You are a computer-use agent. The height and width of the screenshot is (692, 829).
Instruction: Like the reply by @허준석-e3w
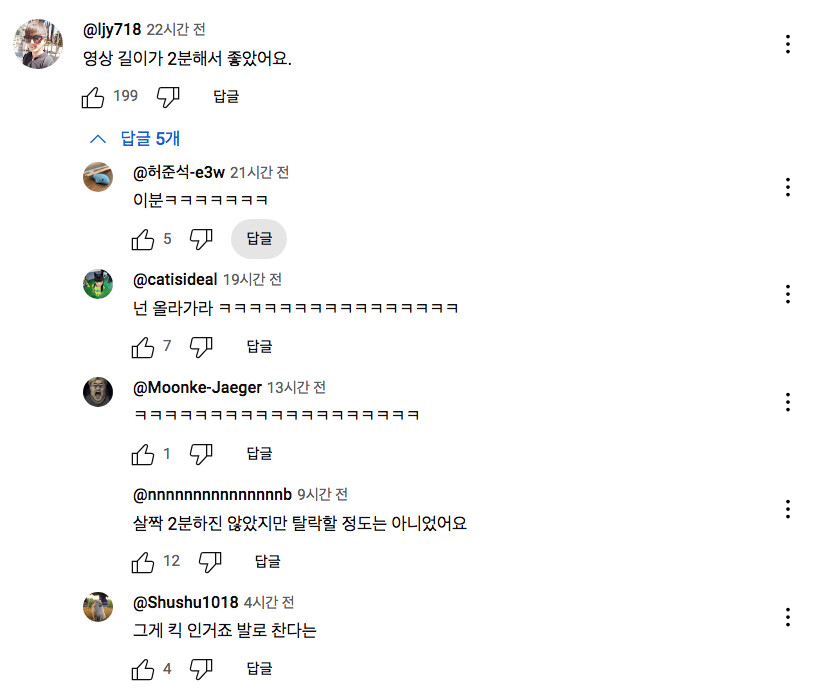[143, 239]
